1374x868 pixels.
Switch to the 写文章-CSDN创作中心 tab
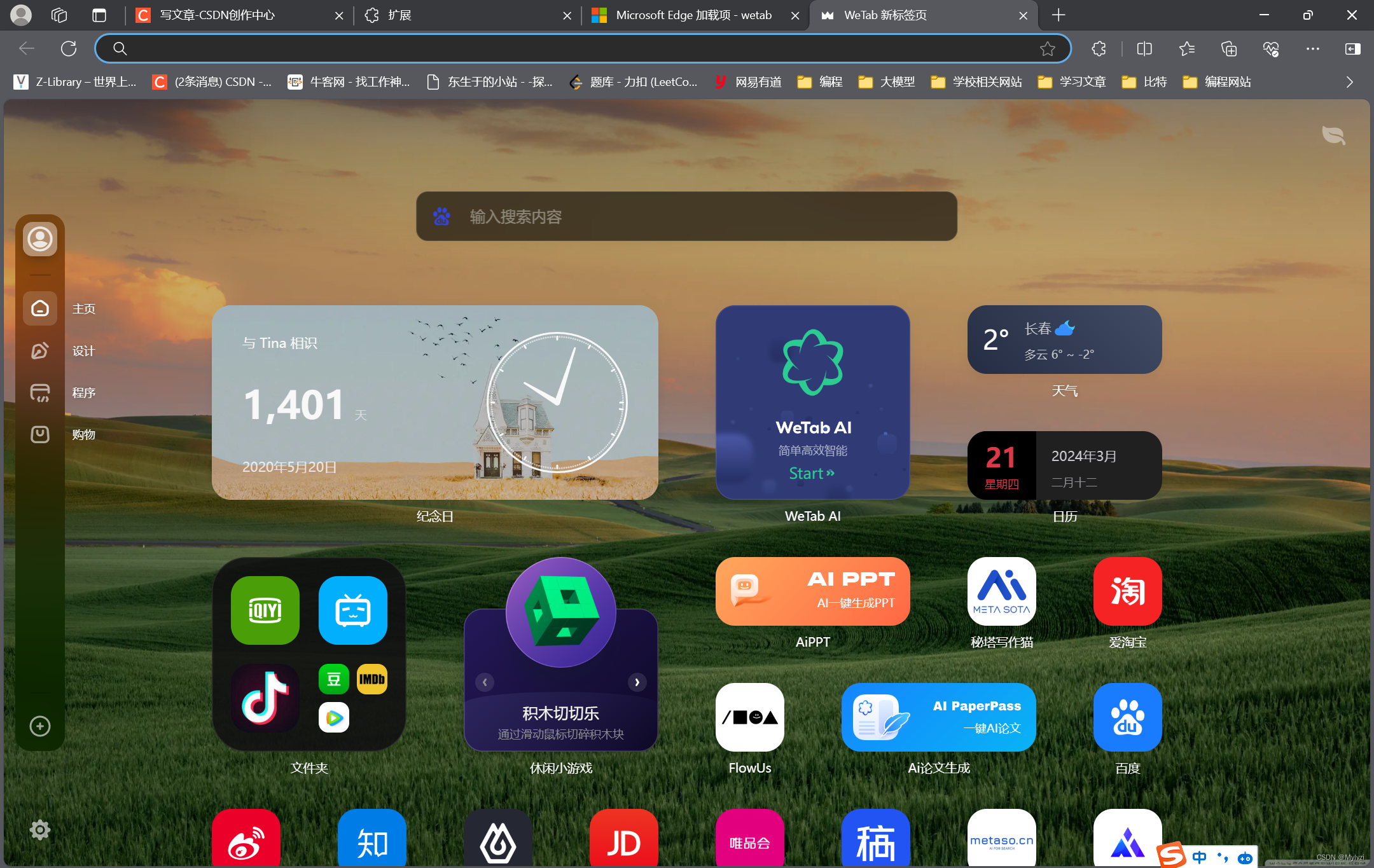point(218,15)
